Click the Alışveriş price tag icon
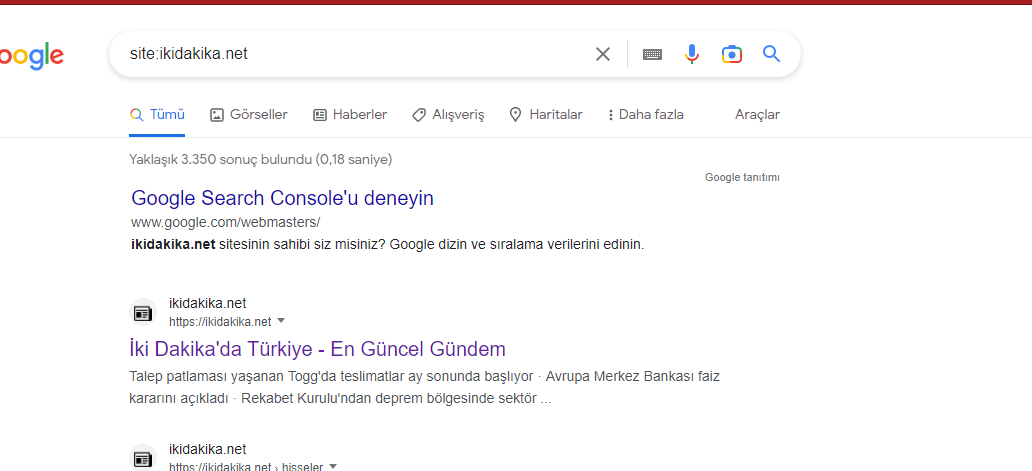1032x471 pixels. 419,115
